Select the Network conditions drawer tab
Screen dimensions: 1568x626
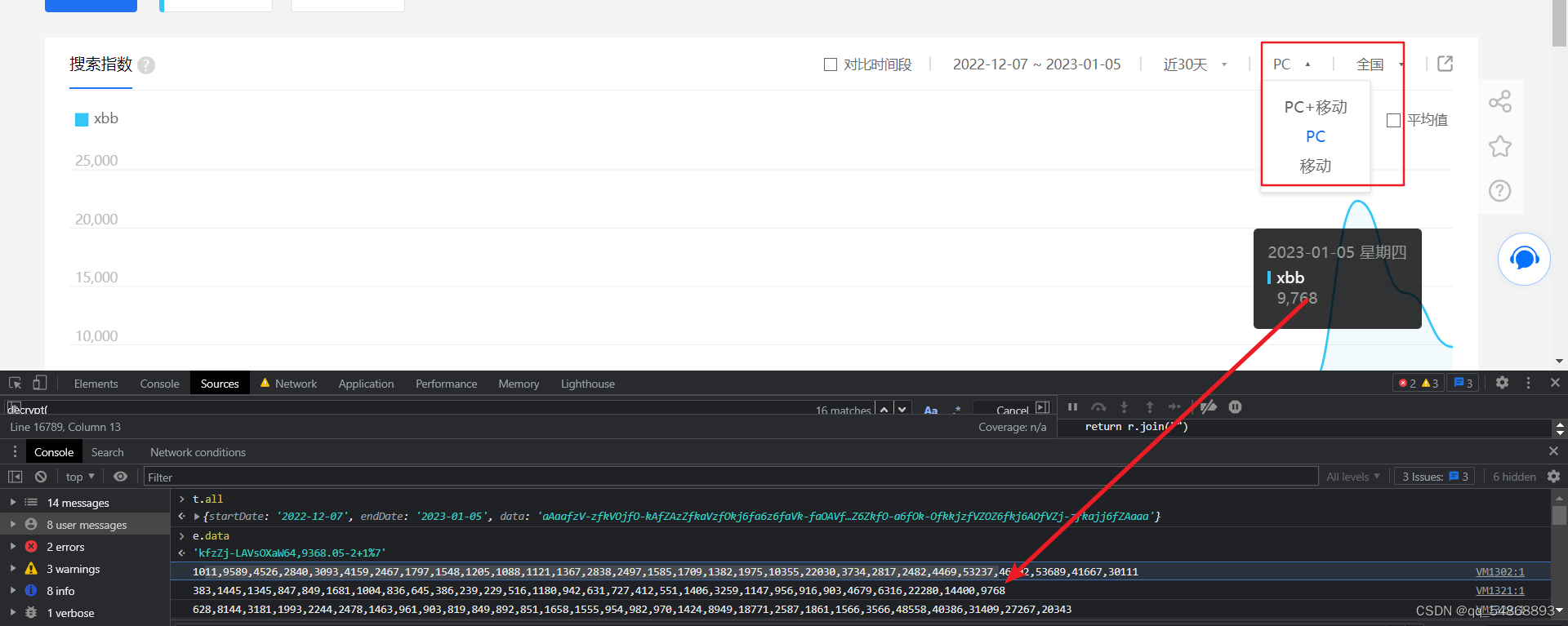click(x=198, y=452)
